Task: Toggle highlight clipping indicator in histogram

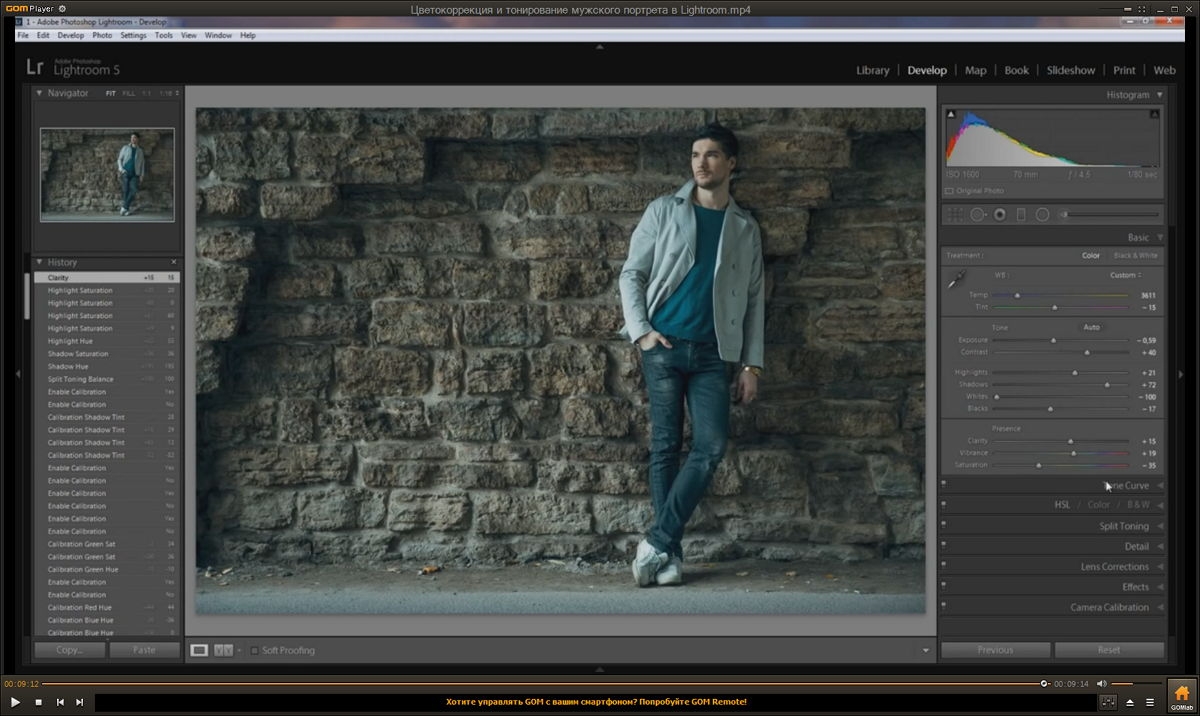Action: point(1156,115)
